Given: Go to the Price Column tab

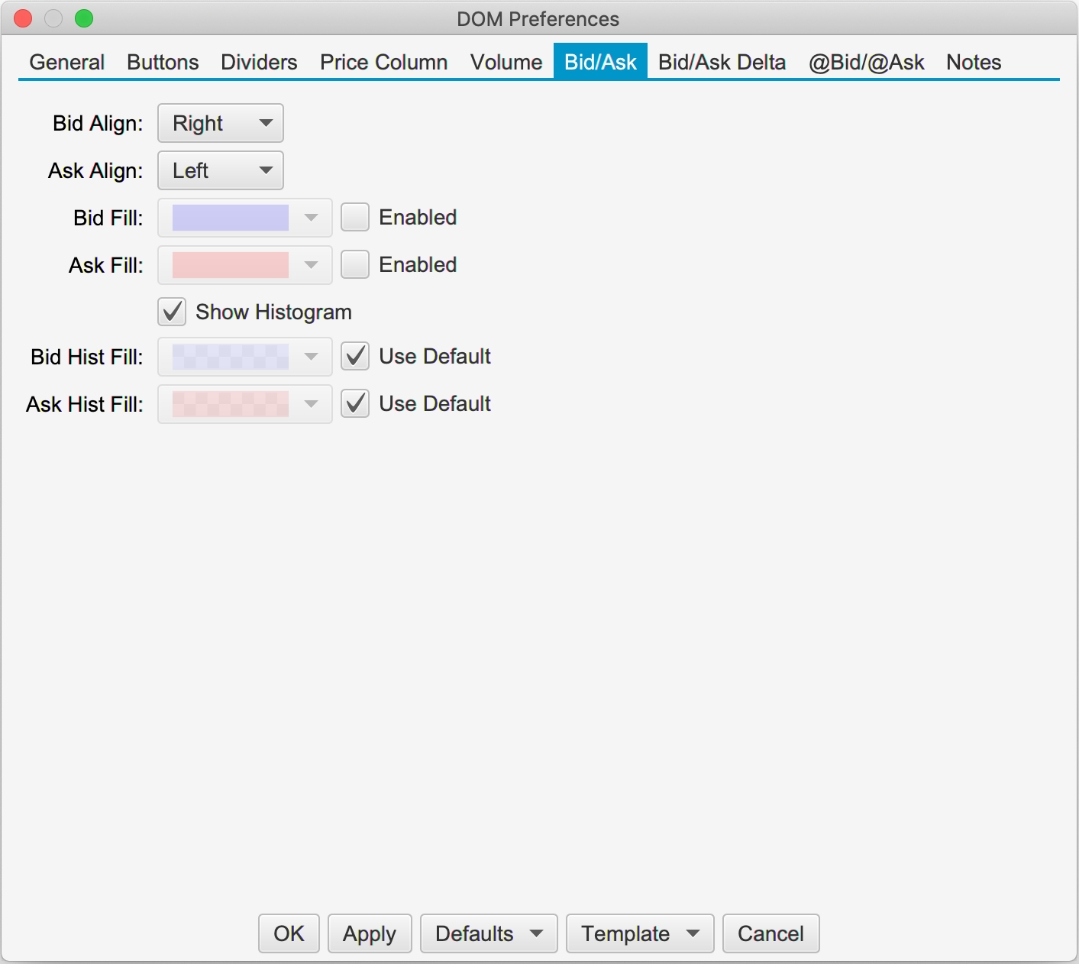Looking at the screenshot, I should click(383, 62).
